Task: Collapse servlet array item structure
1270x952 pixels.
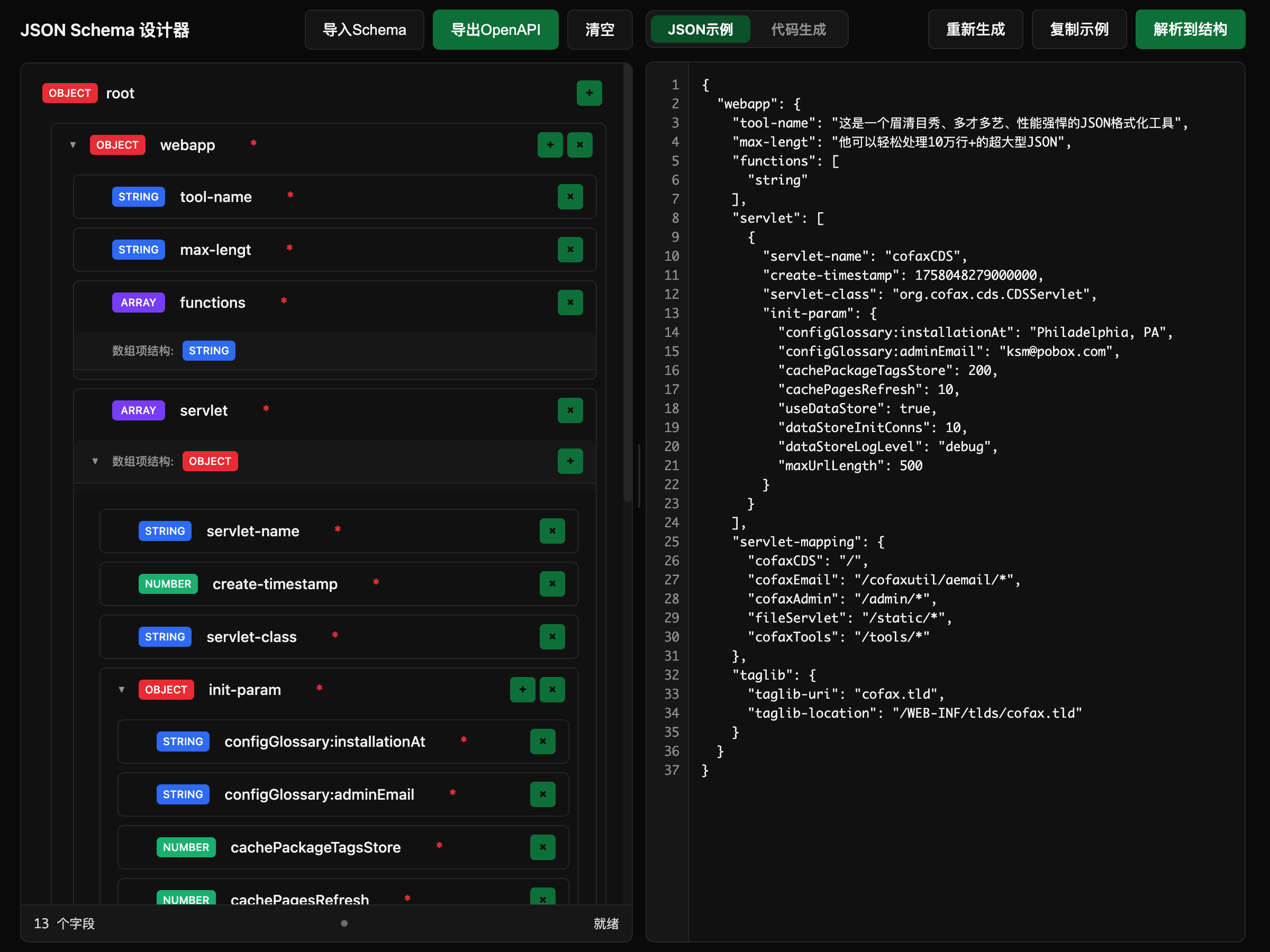Action: pyautogui.click(x=95, y=461)
